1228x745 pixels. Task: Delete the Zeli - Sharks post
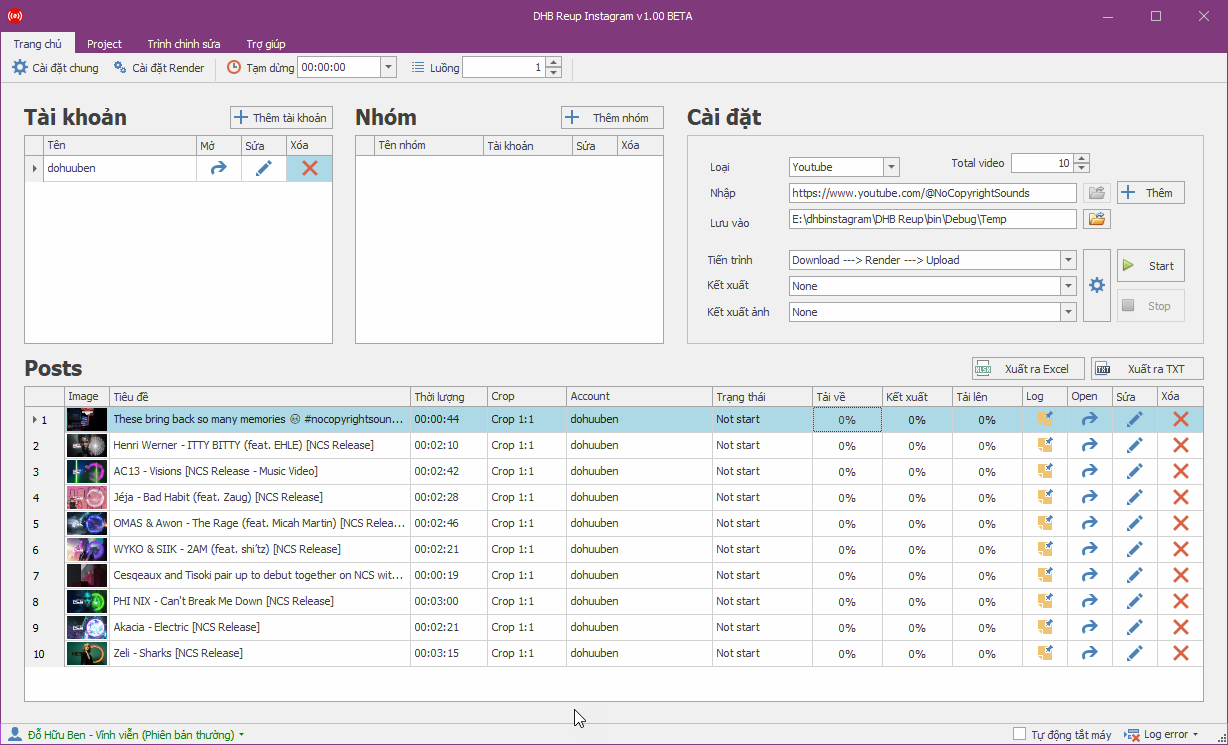coord(1180,653)
